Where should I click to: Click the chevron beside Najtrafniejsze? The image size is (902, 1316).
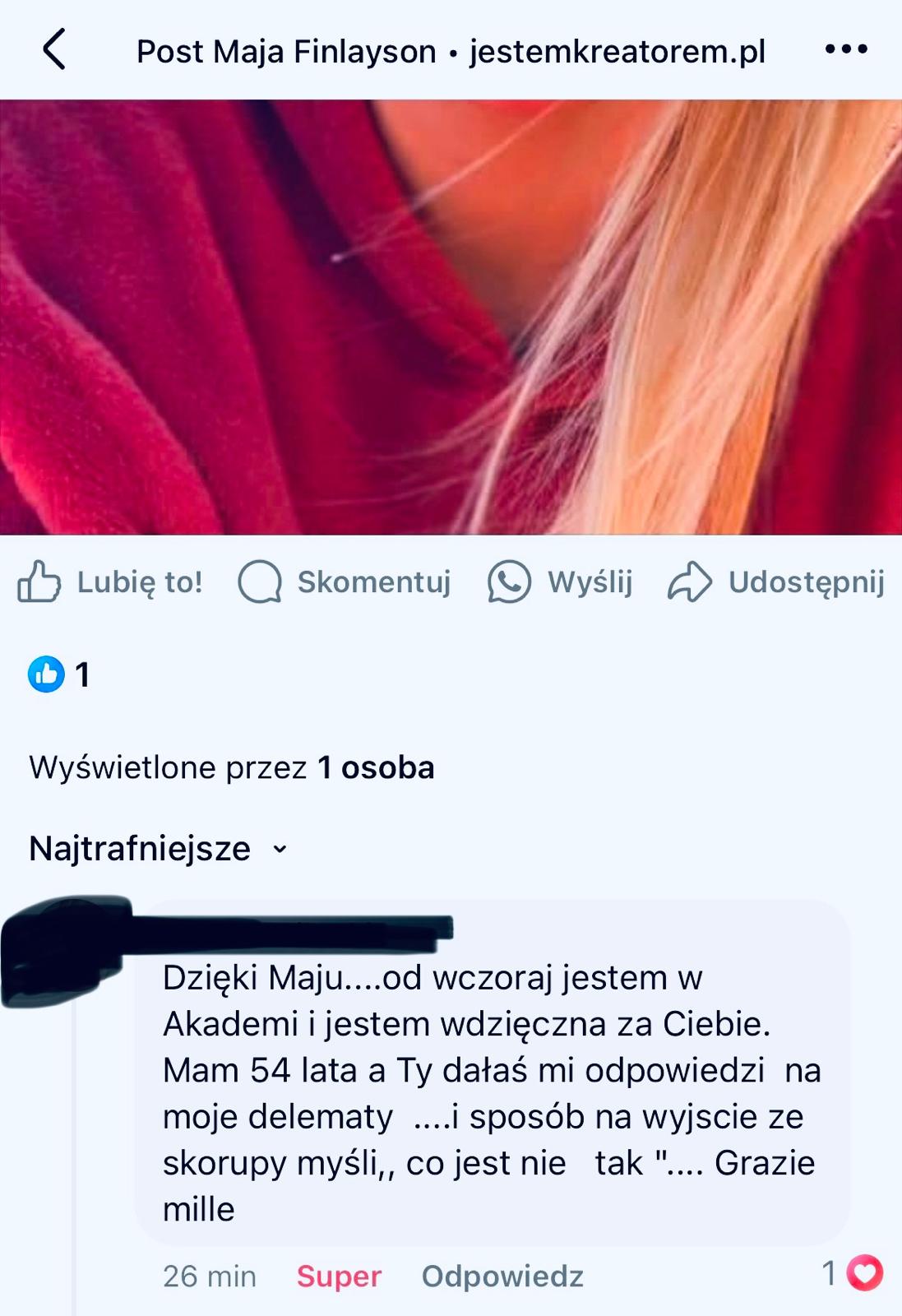pos(280,849)
